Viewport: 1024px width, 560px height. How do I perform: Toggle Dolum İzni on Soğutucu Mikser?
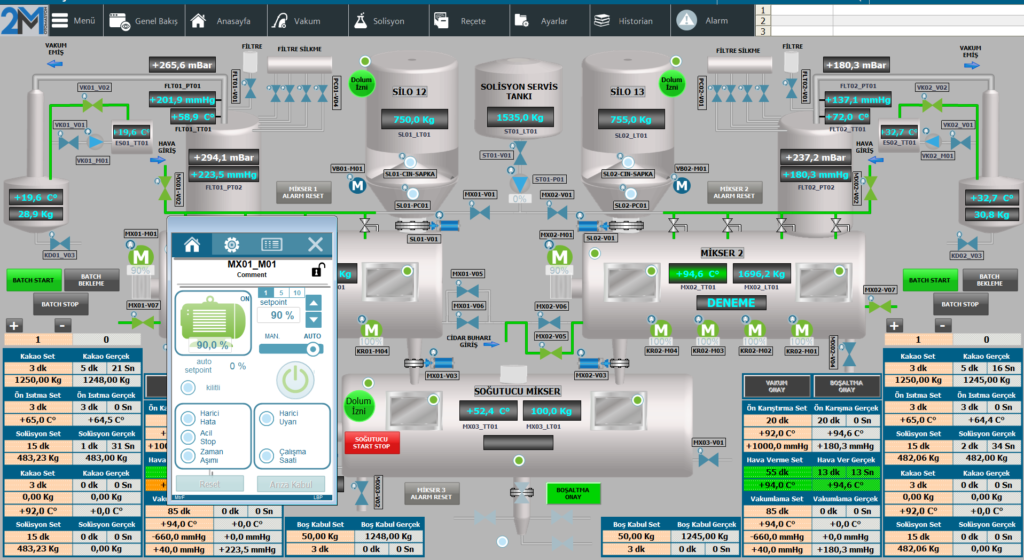tap(358, 405)
